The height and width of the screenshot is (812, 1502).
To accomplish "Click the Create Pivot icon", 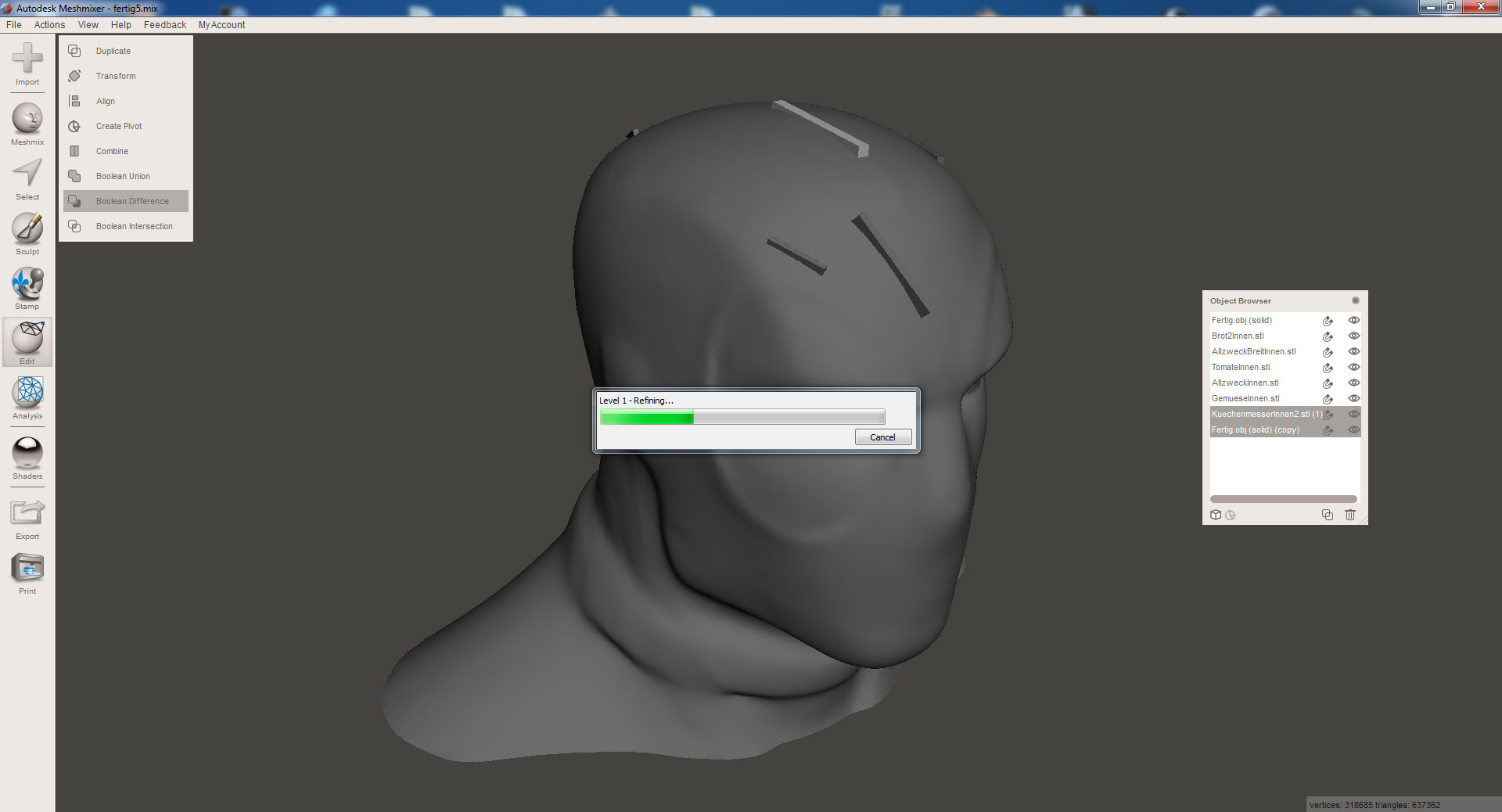I will [x=74, y=126].
